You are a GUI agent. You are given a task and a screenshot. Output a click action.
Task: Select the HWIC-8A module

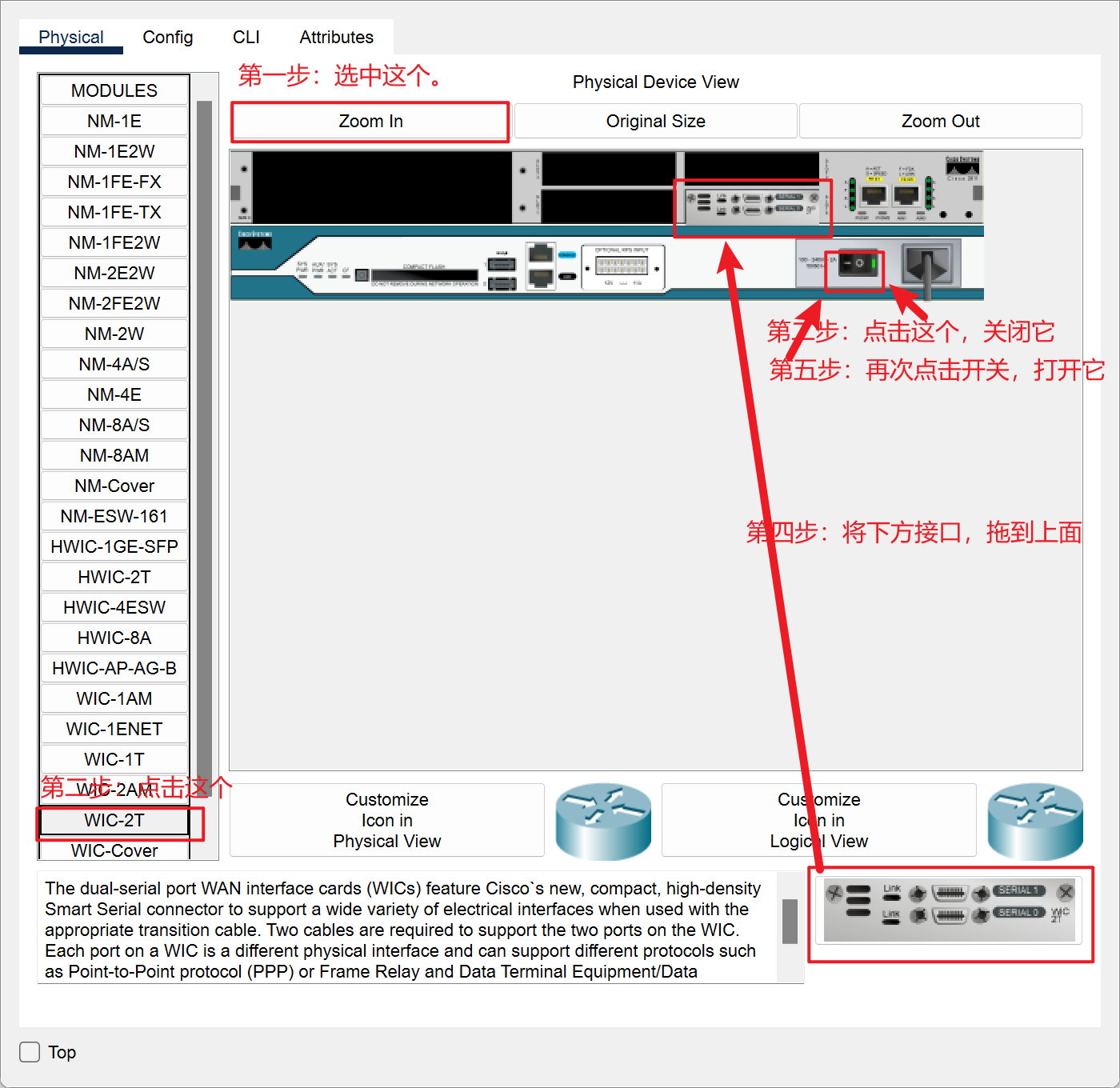click(x=114, y=638)
